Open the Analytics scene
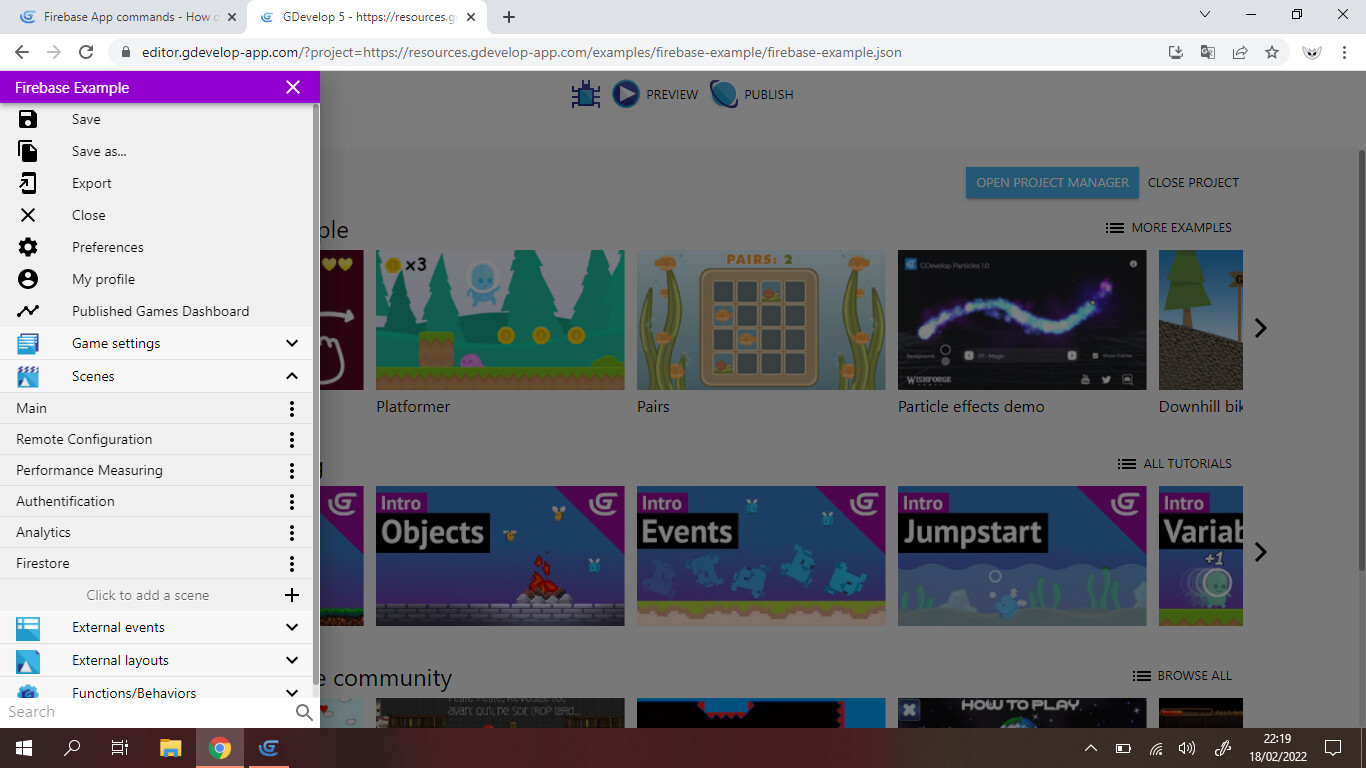 [43, 532]
